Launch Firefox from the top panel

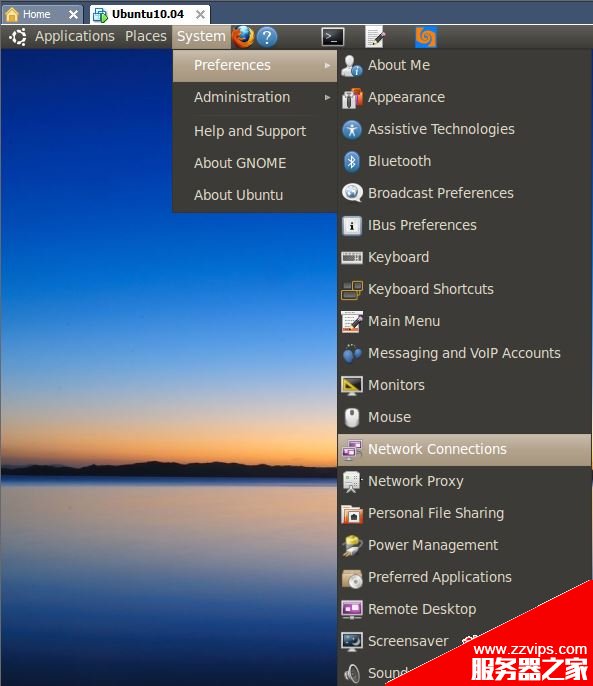[243, 37]
